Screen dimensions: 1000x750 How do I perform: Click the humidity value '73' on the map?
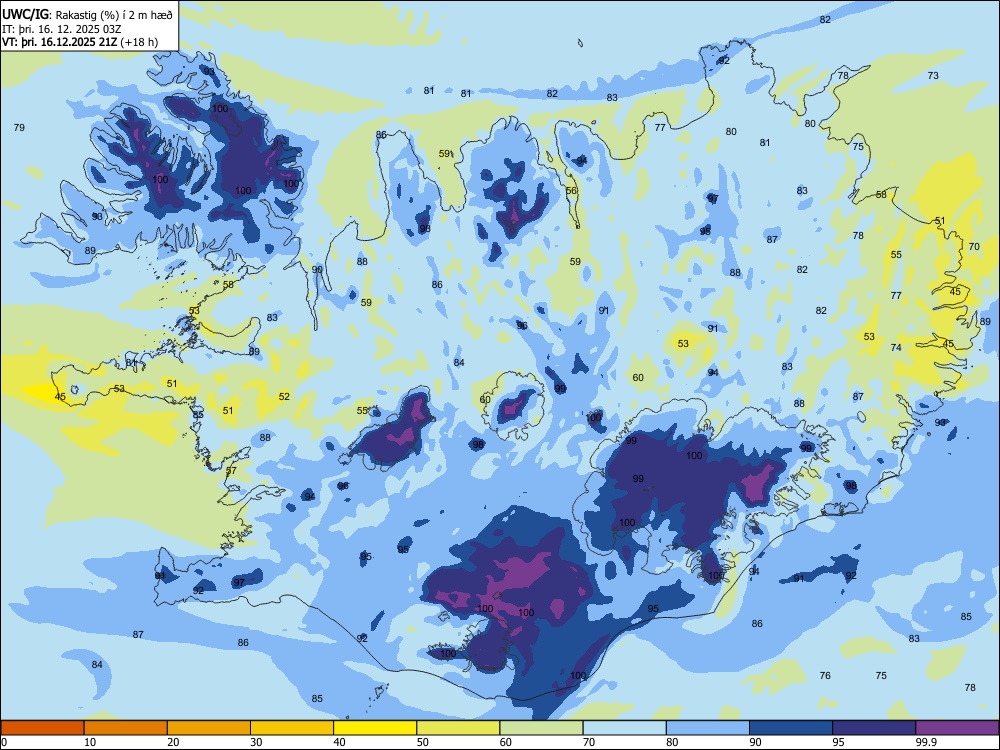(933, 75)
